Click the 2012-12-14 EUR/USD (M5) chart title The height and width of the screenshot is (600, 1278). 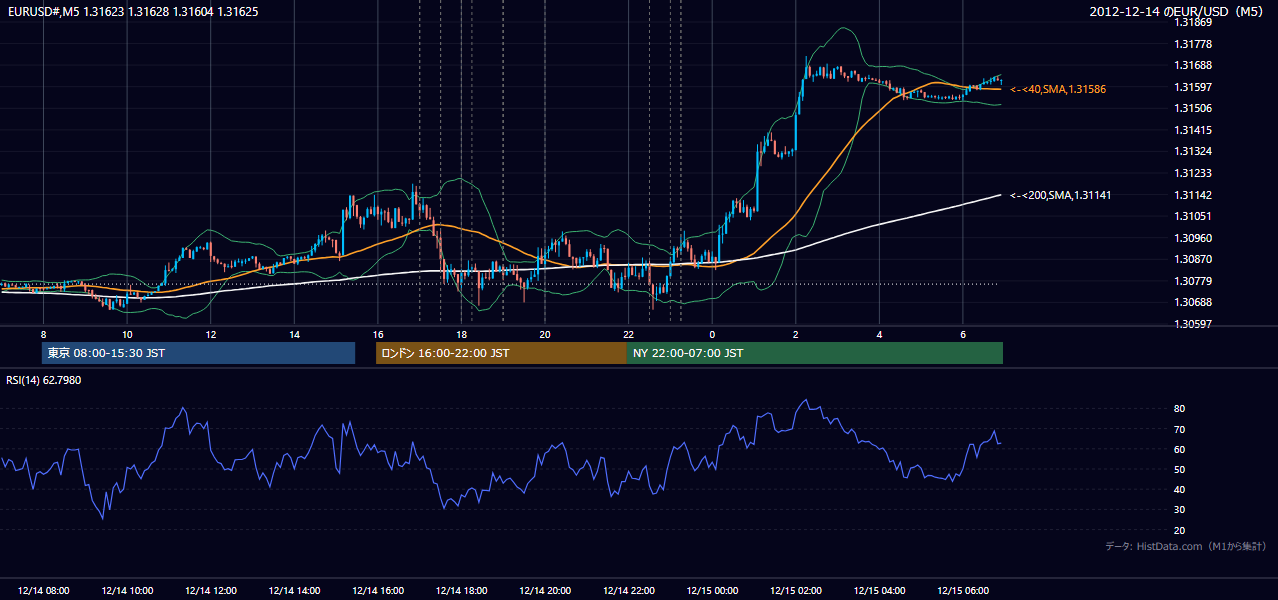coord(1177,11)
